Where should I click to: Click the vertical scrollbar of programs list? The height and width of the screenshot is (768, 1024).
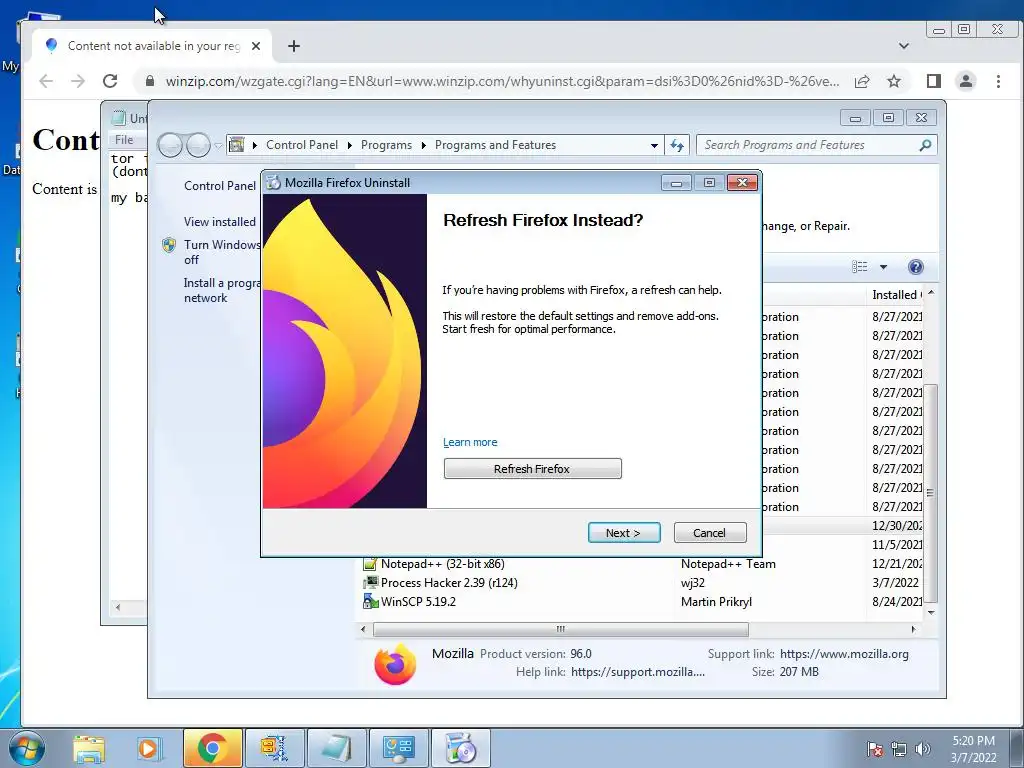(931, 493)
